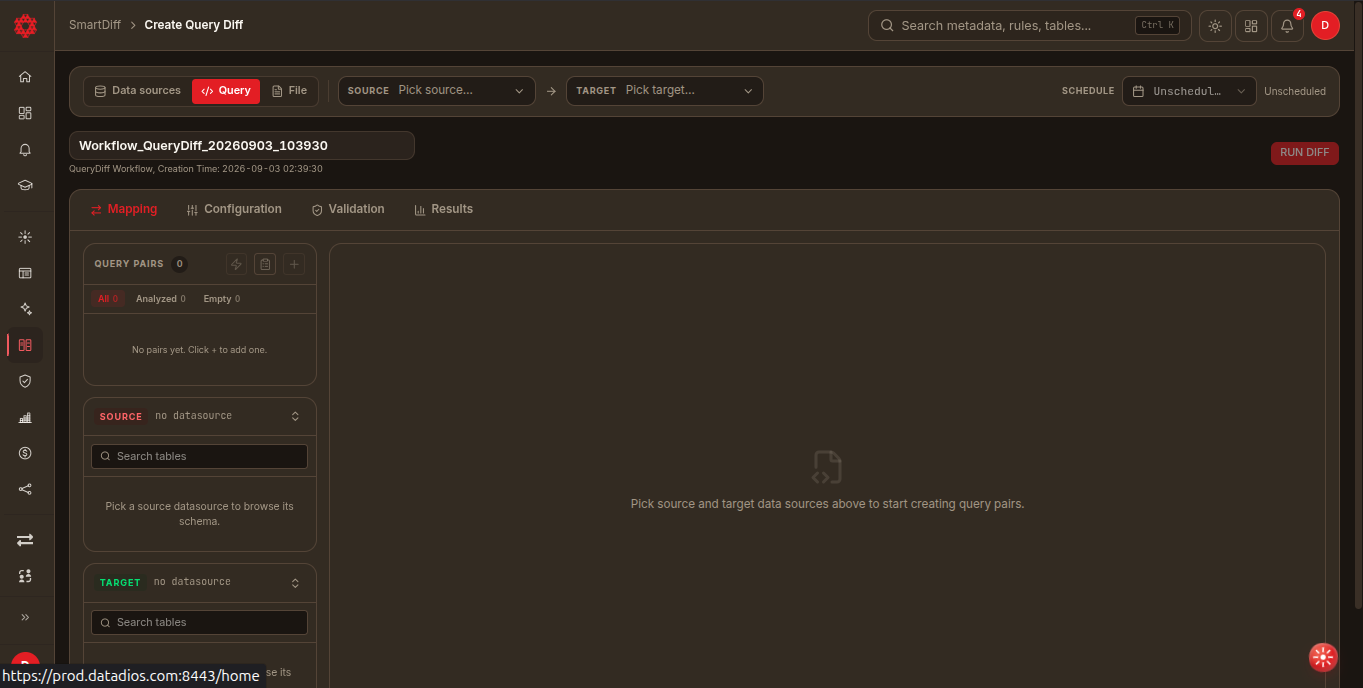Click the red floating help button

(x=1323, y=657)
